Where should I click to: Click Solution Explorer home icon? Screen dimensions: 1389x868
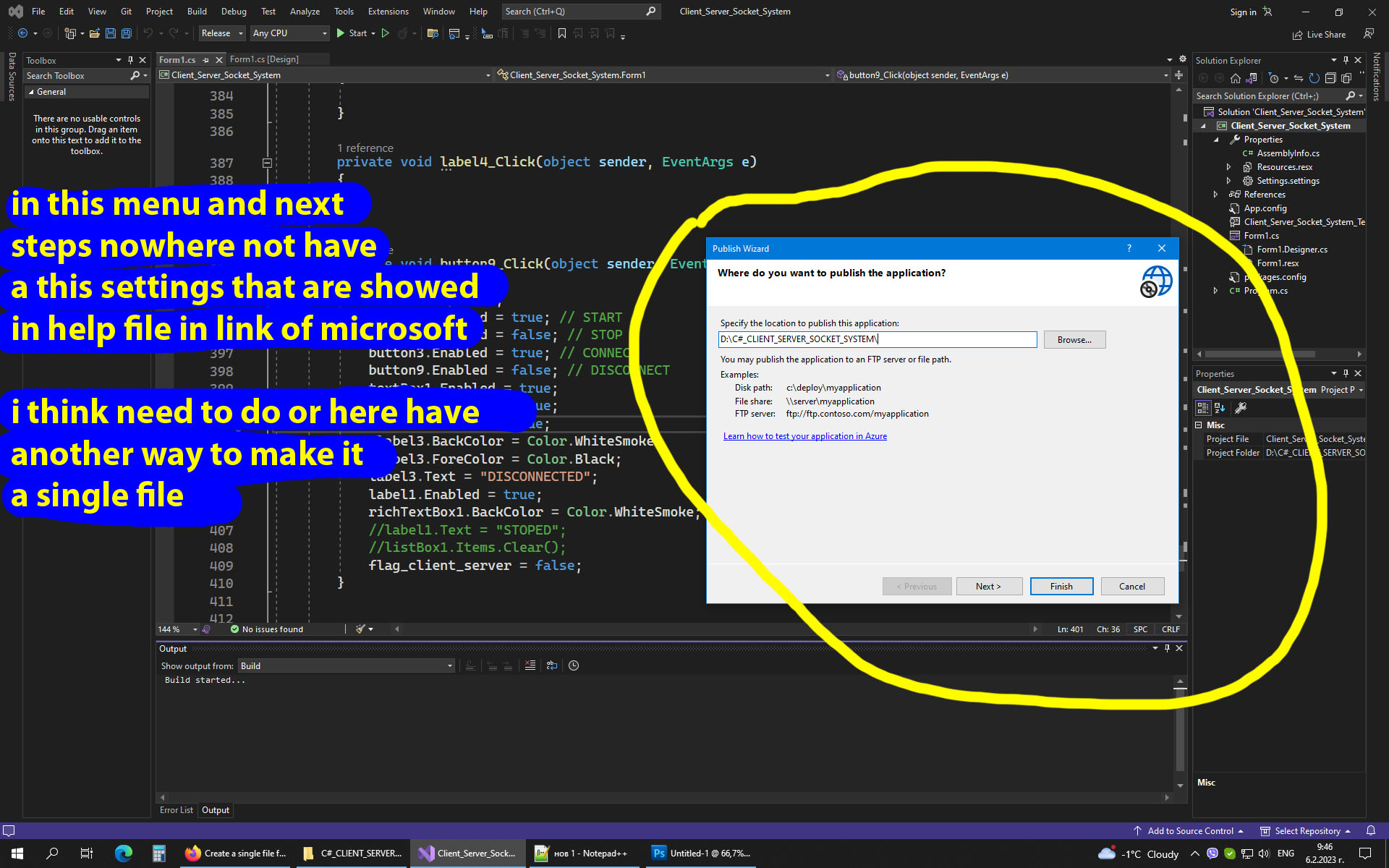pyautogui.click(x=1235, y=78)
